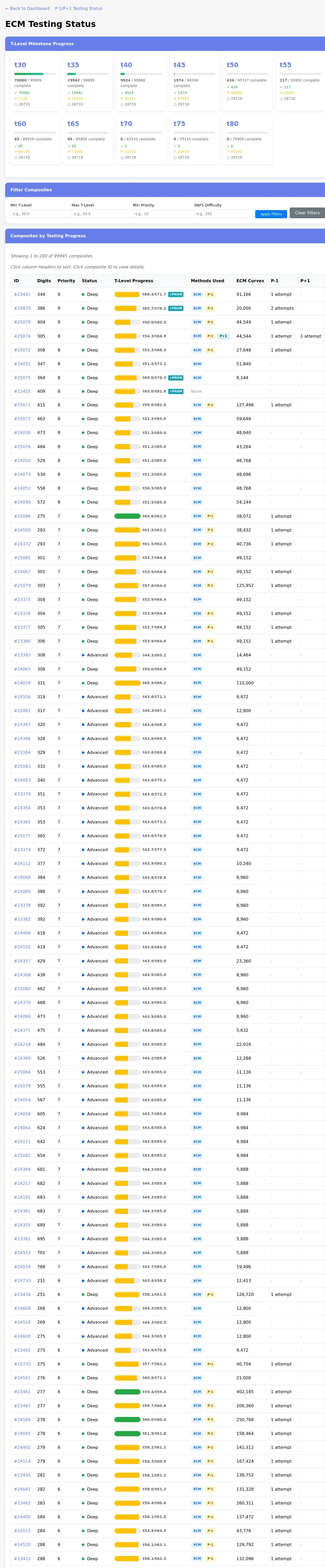Sort by the ECM Curves column header
This screenshot has width=325, height=1568.
[x=250, y=281]
